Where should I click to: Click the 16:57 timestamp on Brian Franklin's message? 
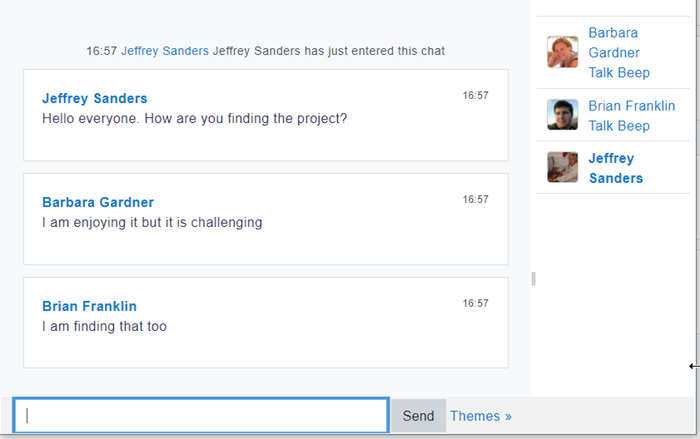pyautogui.click(x=475, y=304)
